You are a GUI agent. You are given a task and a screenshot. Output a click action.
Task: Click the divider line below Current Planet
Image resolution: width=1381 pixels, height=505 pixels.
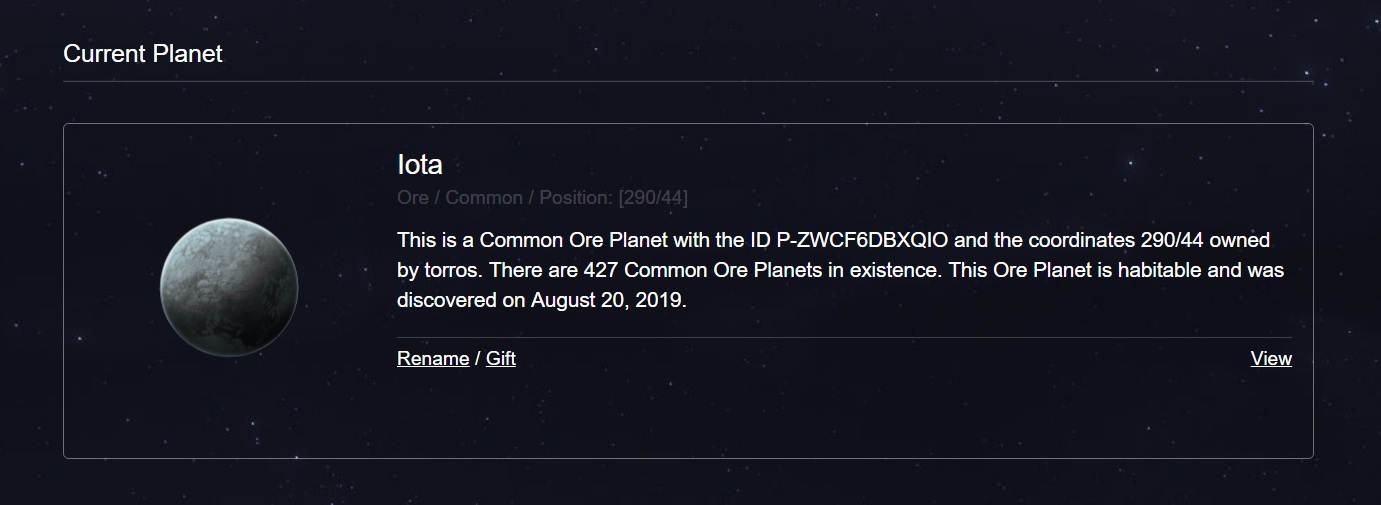pyautogui.click(x=688, y=82)
